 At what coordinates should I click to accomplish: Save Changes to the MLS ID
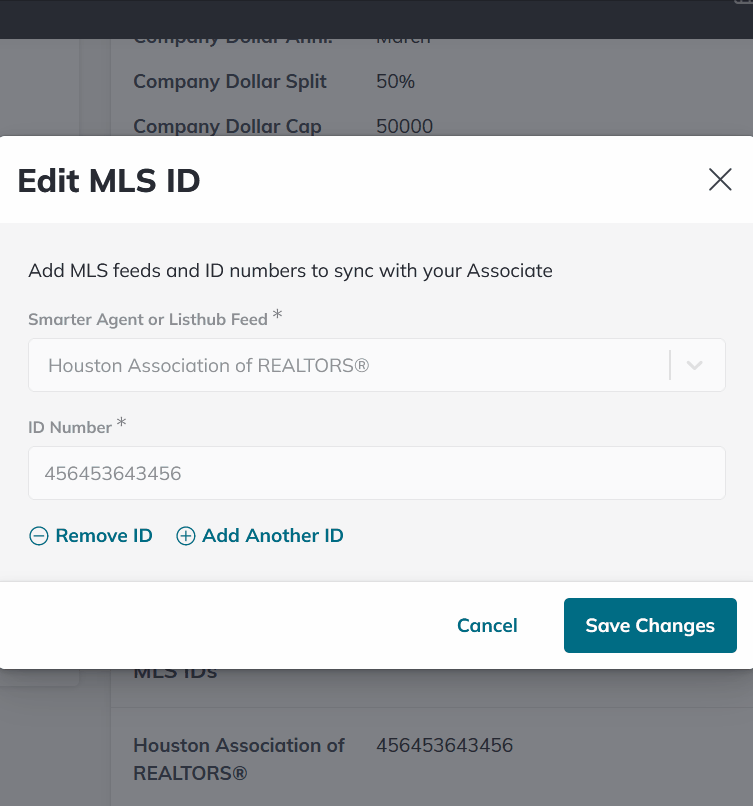pyautogui.click(x=650, y=625)
